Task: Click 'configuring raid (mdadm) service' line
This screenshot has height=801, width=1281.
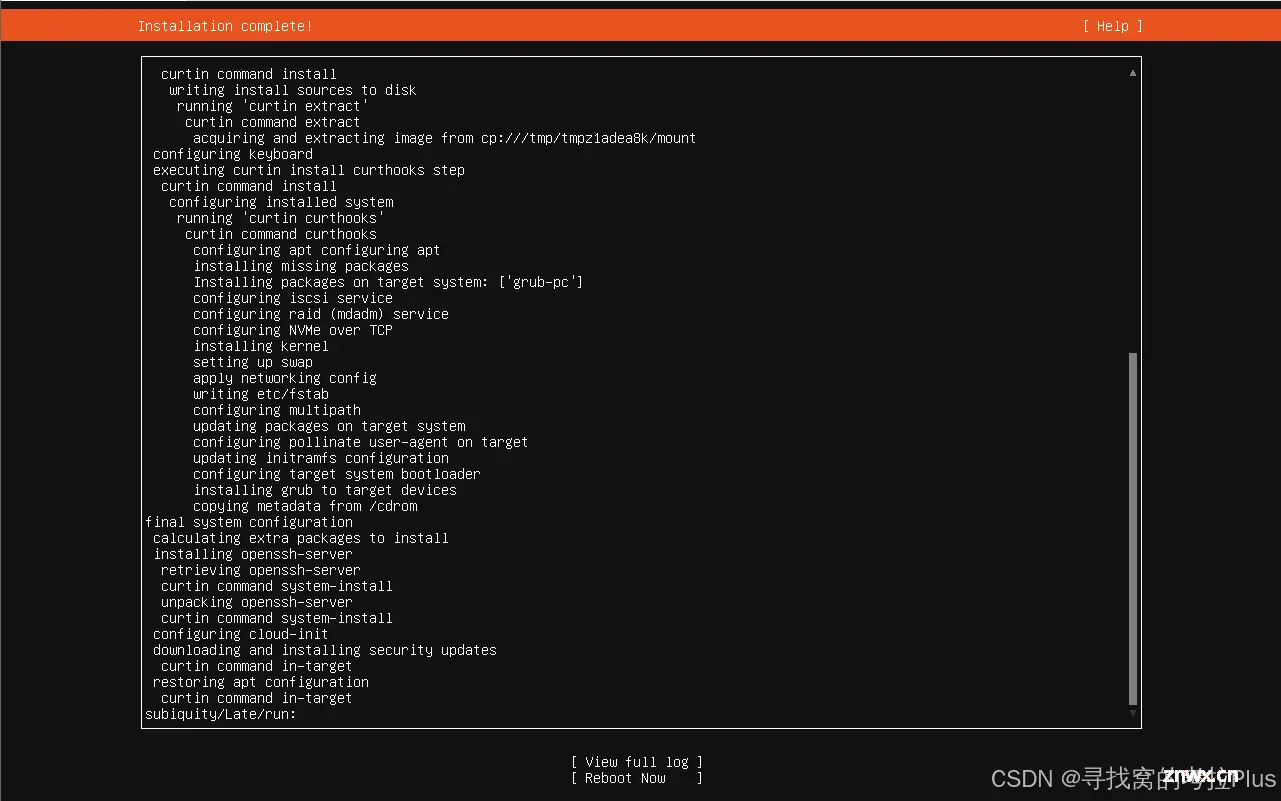Action: coord(321,314)
